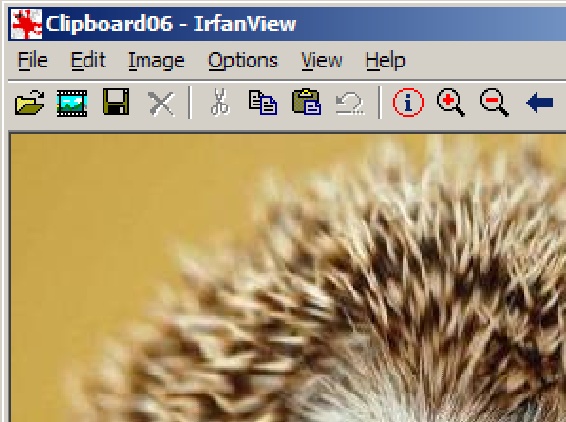This screenshot has height=422, width=566.
Task: Click the Paste clipboard icon
Action: pyautogui.click(x=306, y=102)
